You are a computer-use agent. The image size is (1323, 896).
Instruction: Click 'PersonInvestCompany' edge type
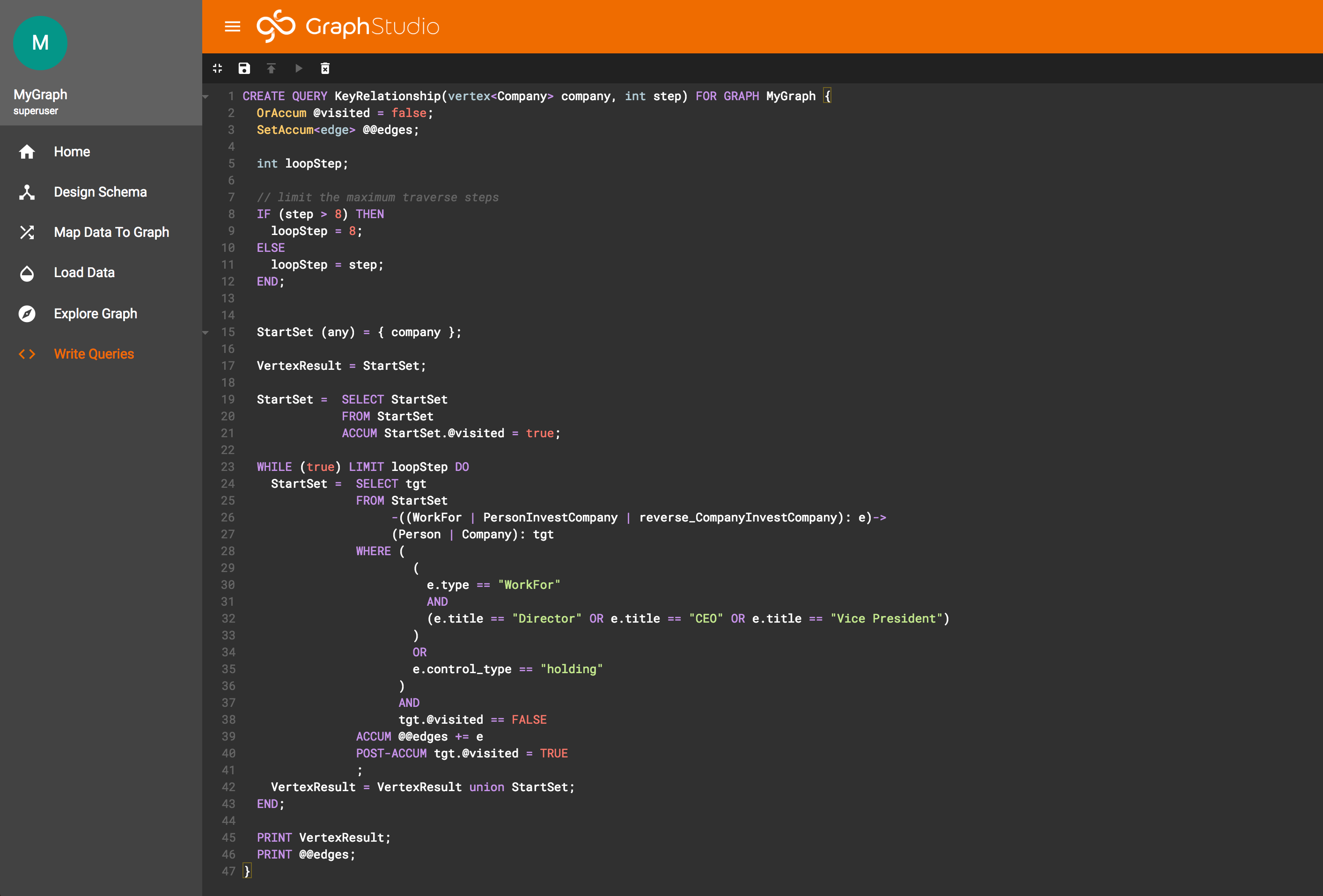click(x=551, y=517)
